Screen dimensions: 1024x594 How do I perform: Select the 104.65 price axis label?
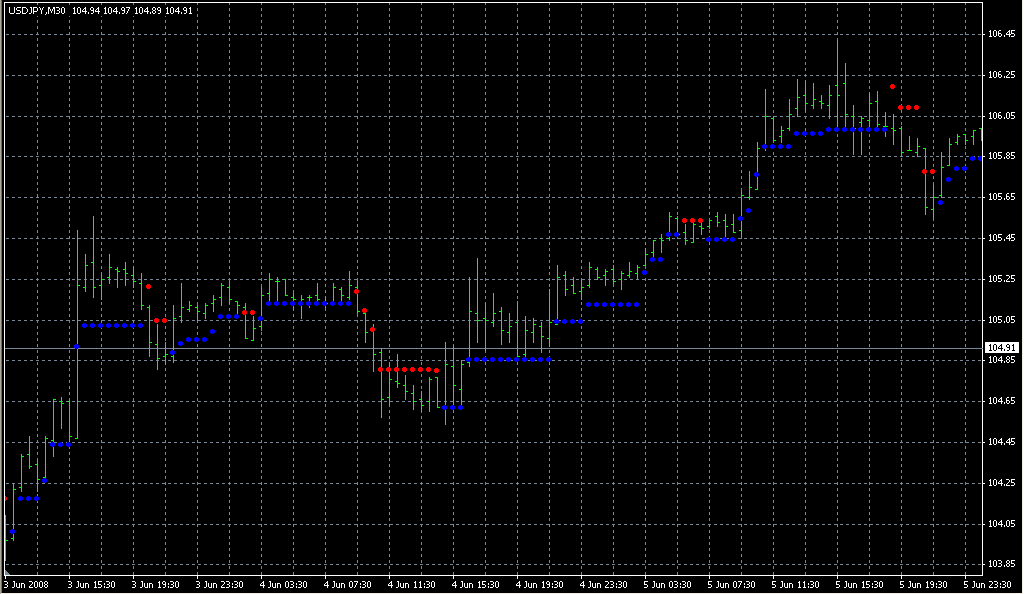(1001, 401)
